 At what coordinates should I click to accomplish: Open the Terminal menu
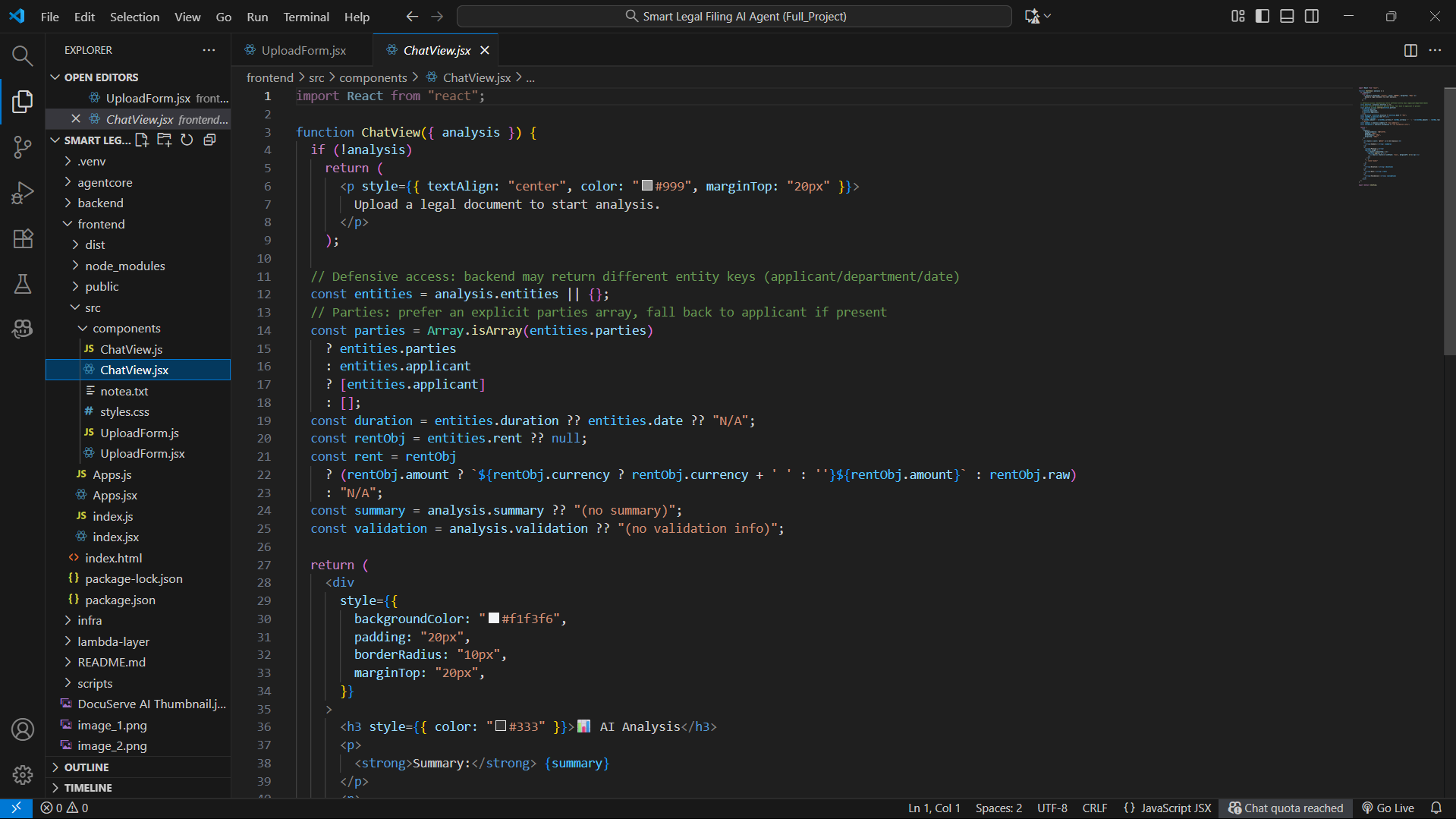[x=306, y=17]
